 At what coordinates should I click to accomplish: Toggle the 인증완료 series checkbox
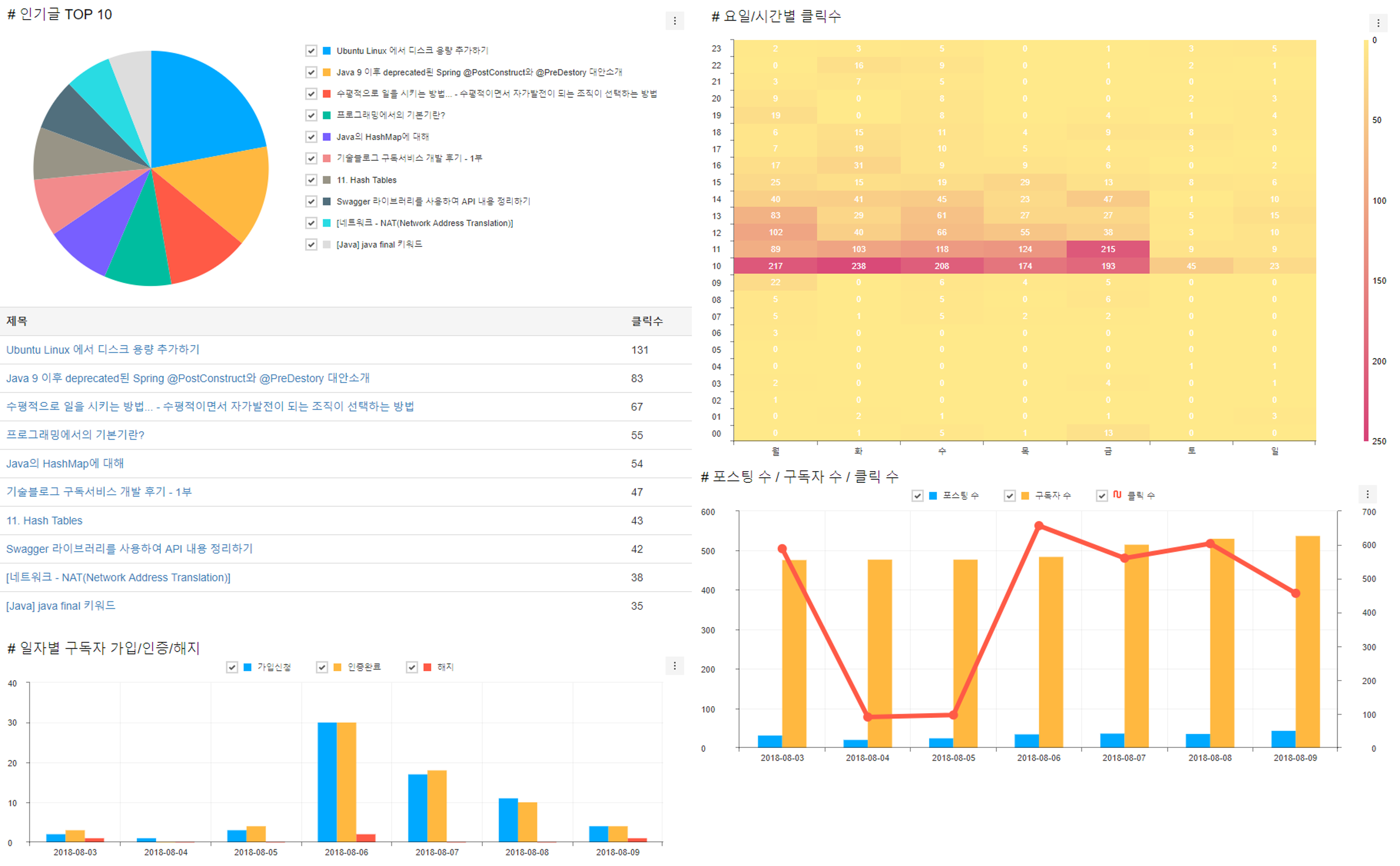[322, 667]
